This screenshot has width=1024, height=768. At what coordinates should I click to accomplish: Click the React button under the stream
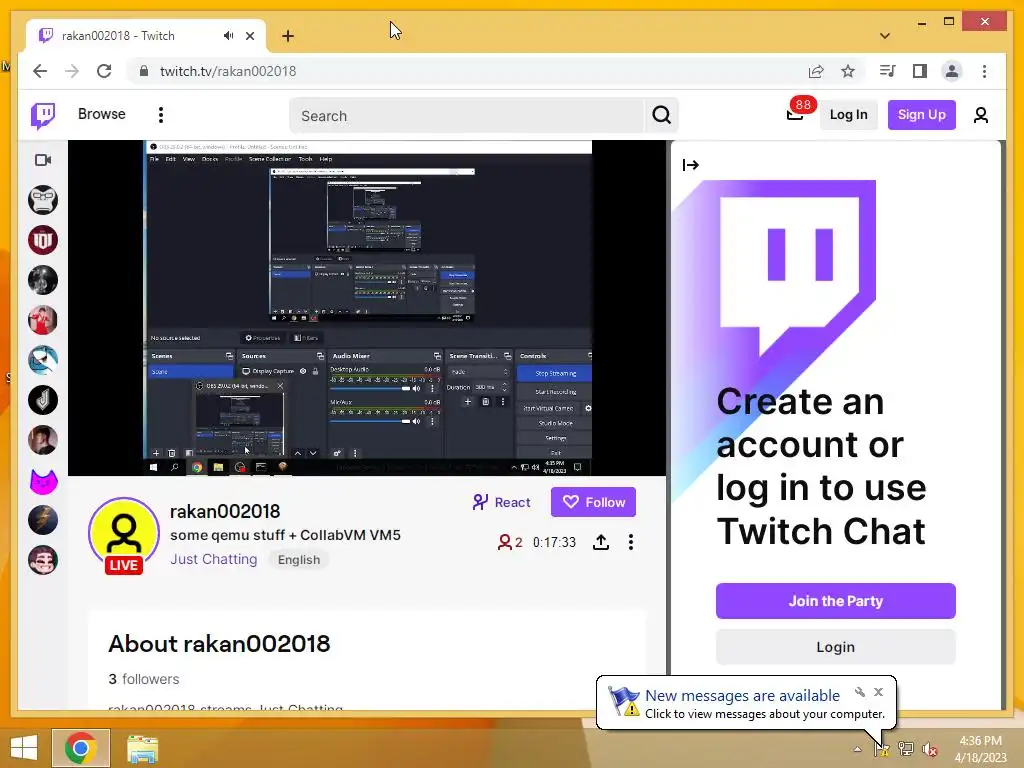click(502, 502)
